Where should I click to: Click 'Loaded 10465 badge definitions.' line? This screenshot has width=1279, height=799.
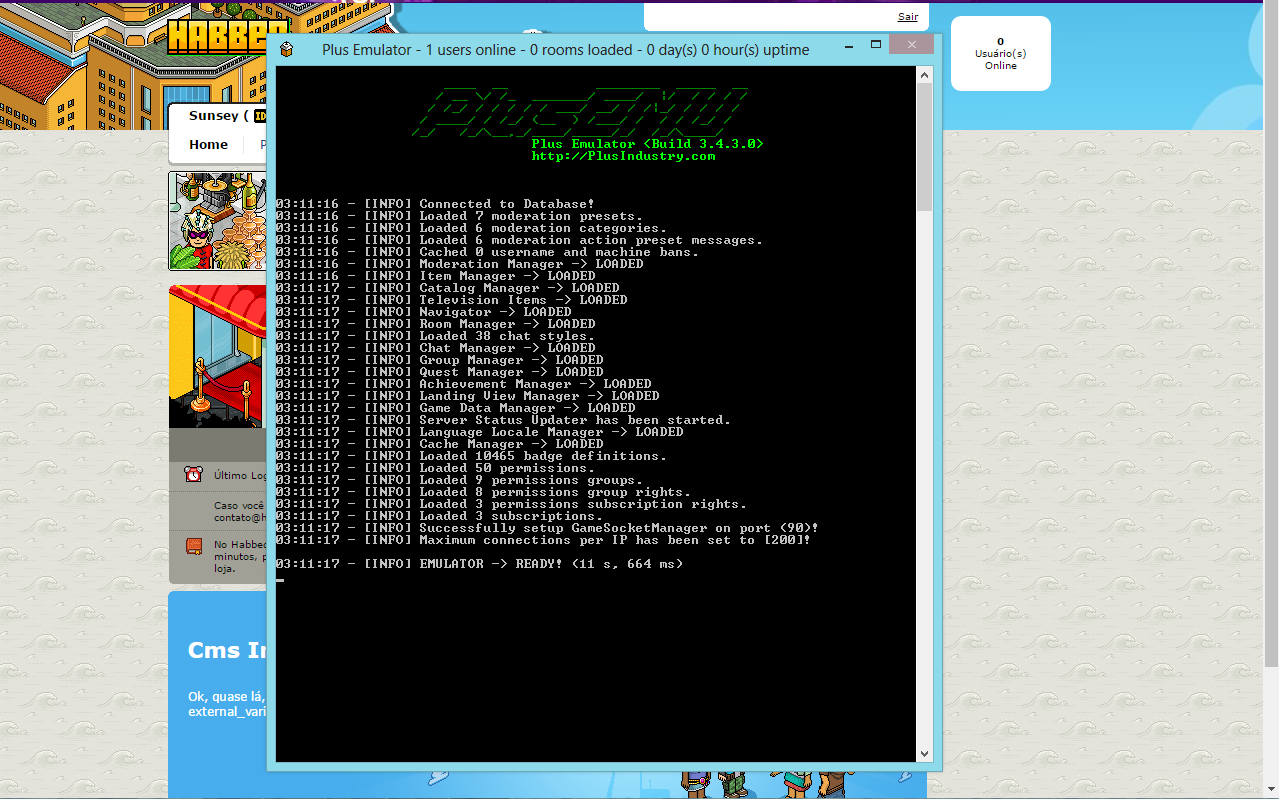471,456
